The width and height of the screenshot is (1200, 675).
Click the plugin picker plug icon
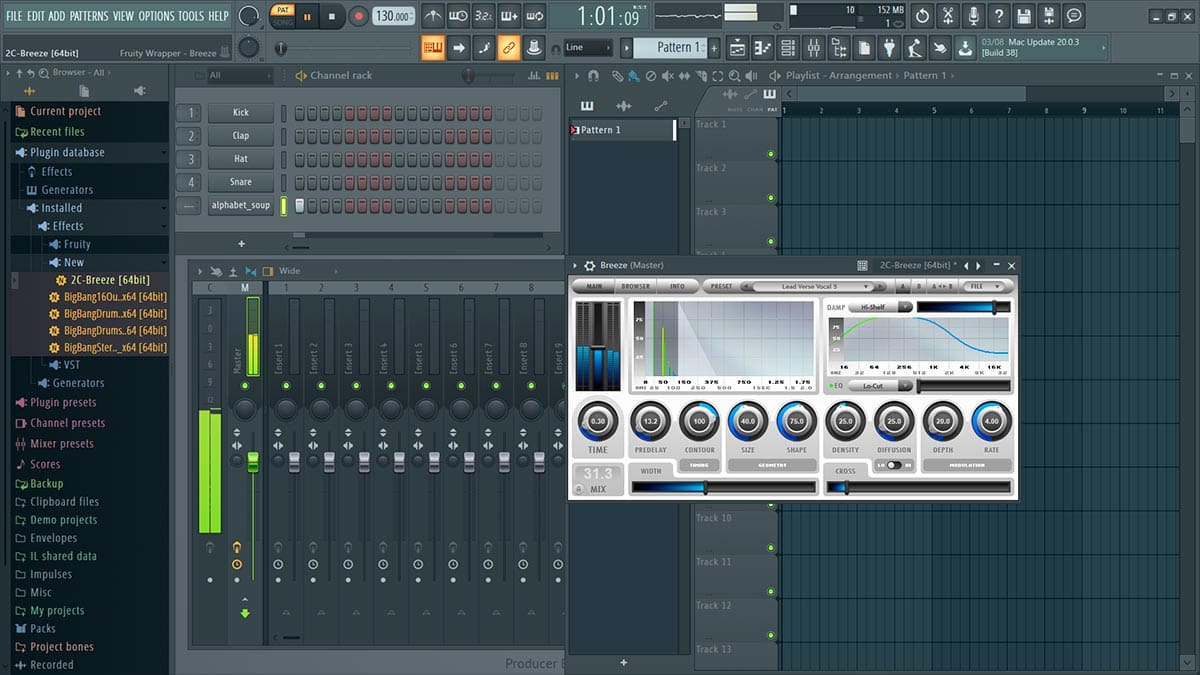tap(890, 47)
